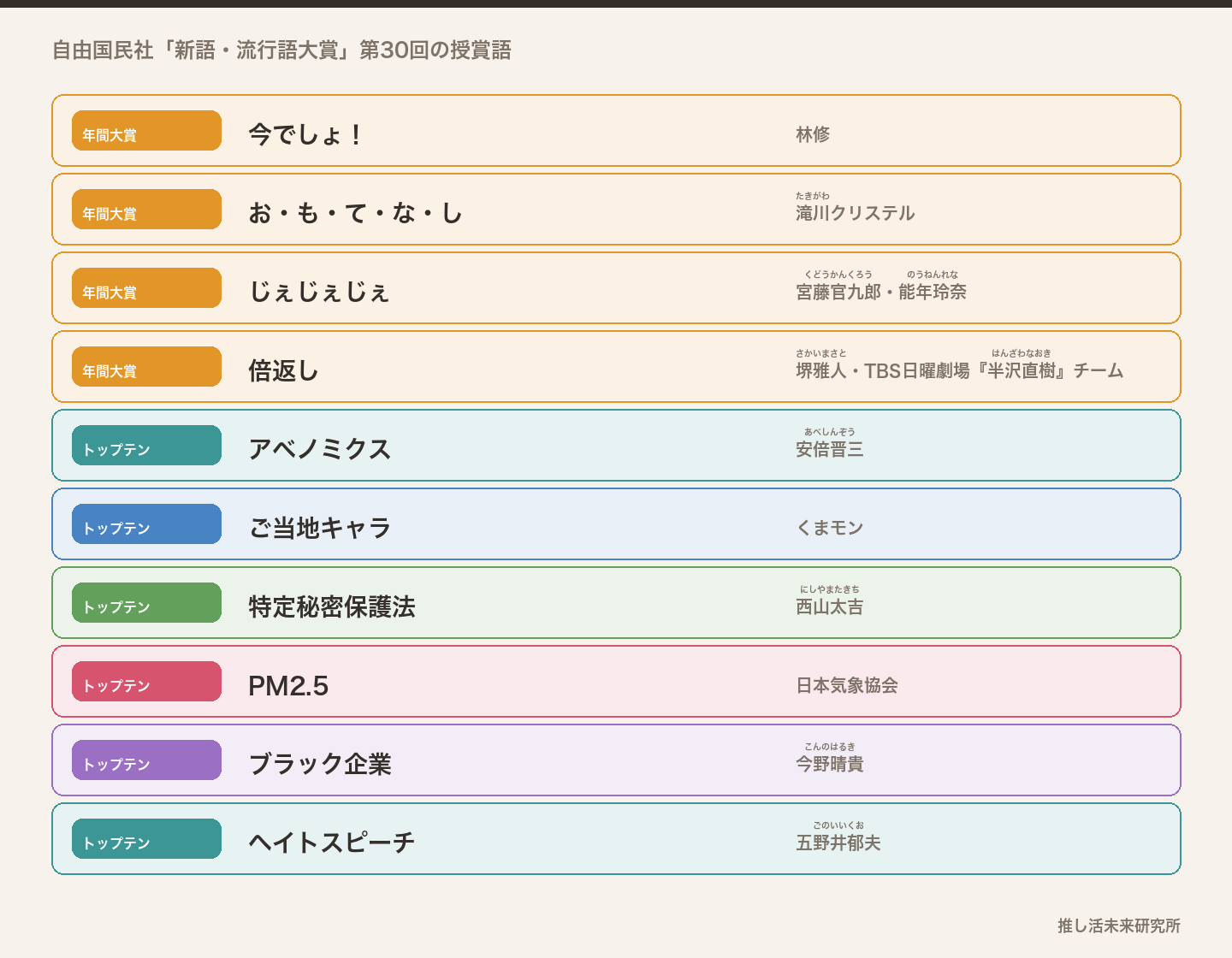Click the recipient name 滝川クリステル
This screenshot has width=1232, height=958.
tap(856, 213)
